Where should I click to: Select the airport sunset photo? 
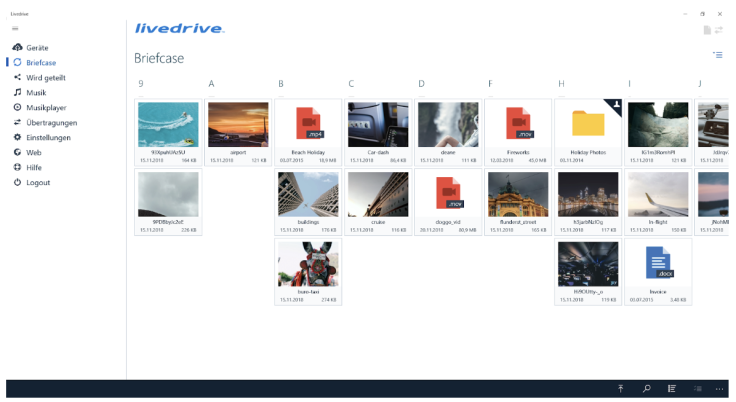coord(238,125)
